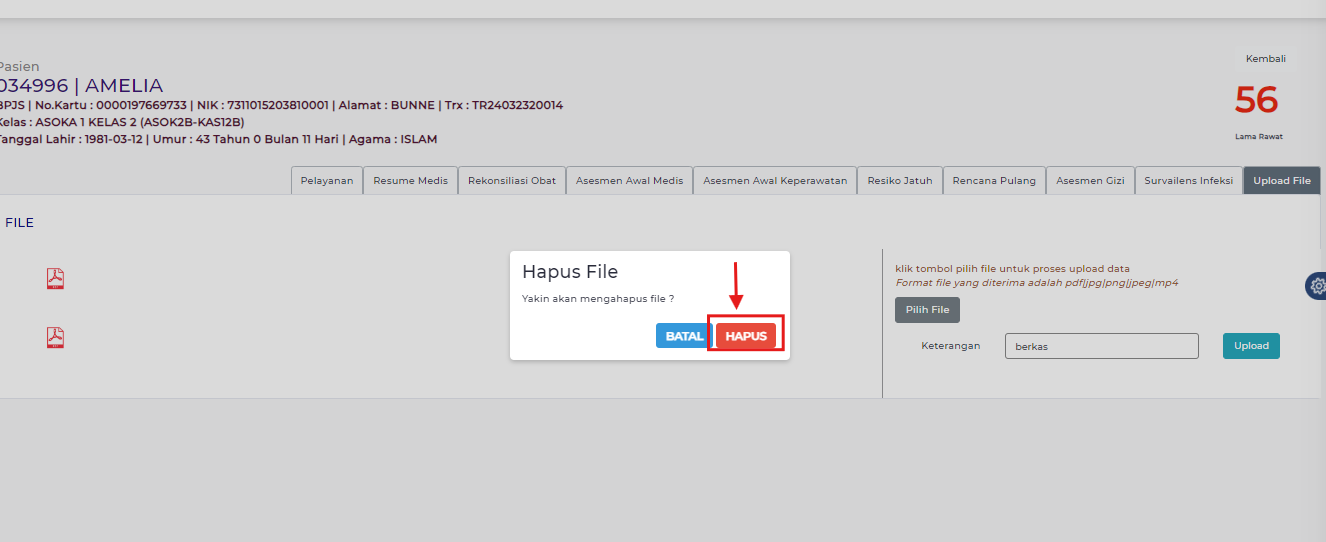Go to the Survailens Infeksi tab
The height and width of the screenshot is (542, 1326).
pyautogui.click(x=1189, y=181)
